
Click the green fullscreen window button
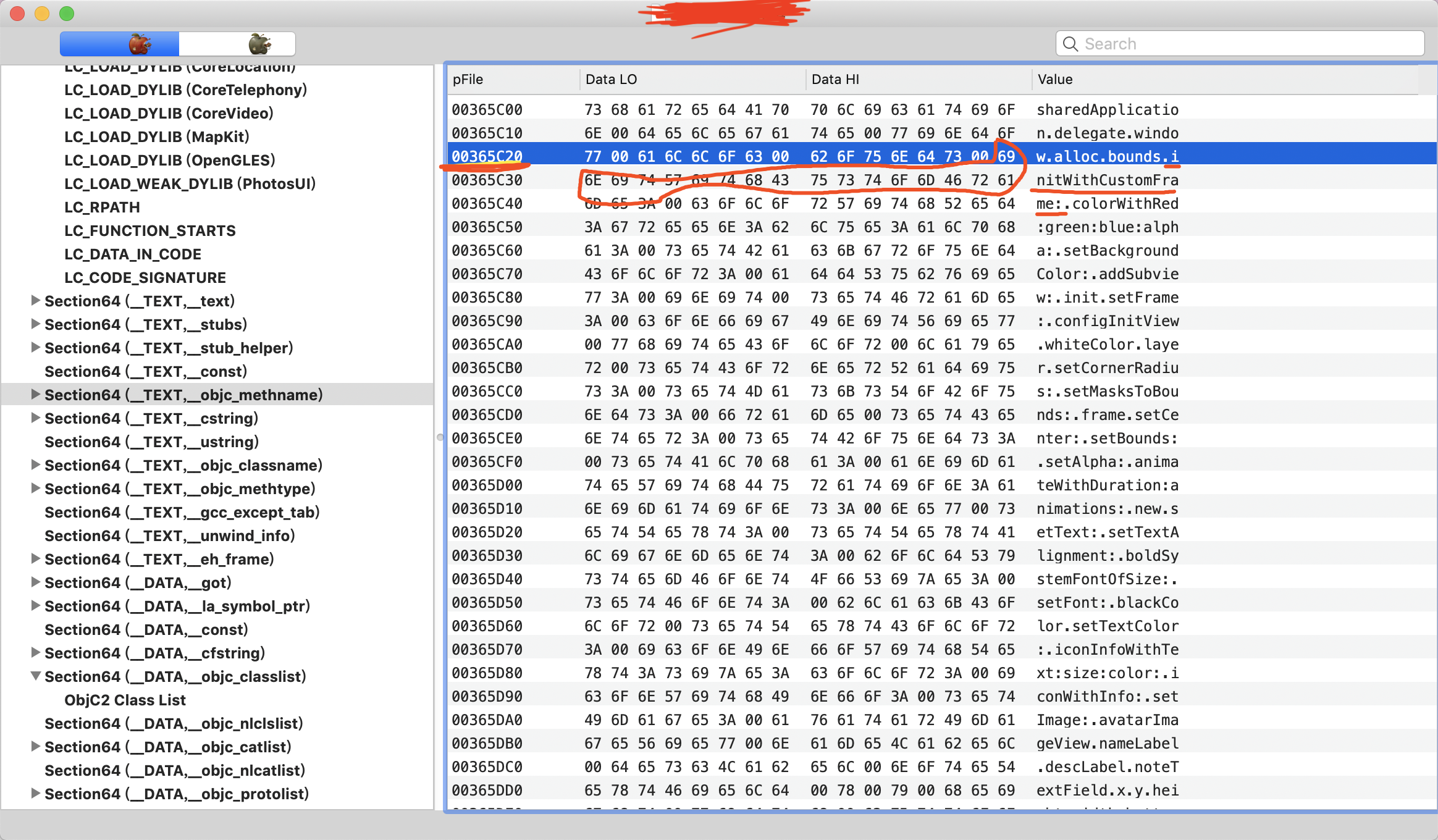point(67,14)
